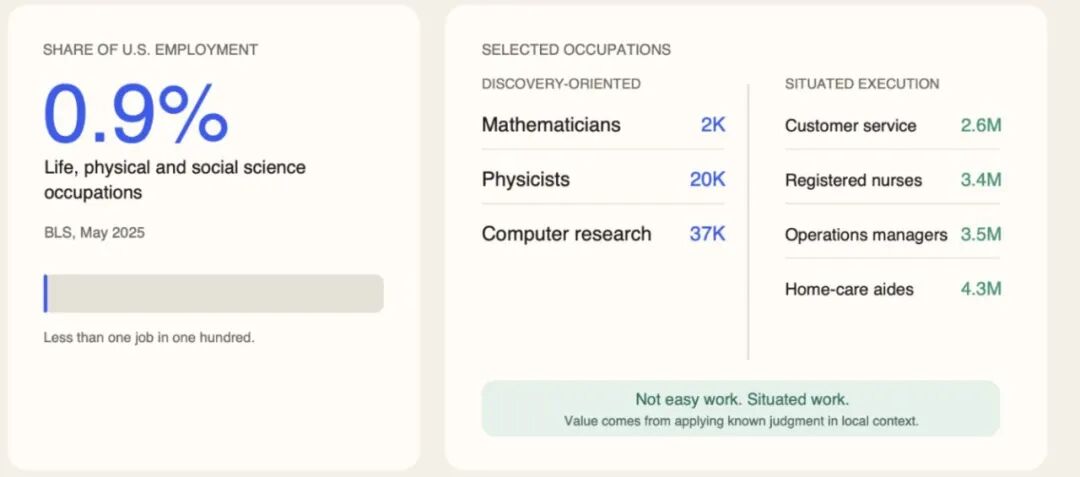Click the Situated Execution column heading

(862, 84)
